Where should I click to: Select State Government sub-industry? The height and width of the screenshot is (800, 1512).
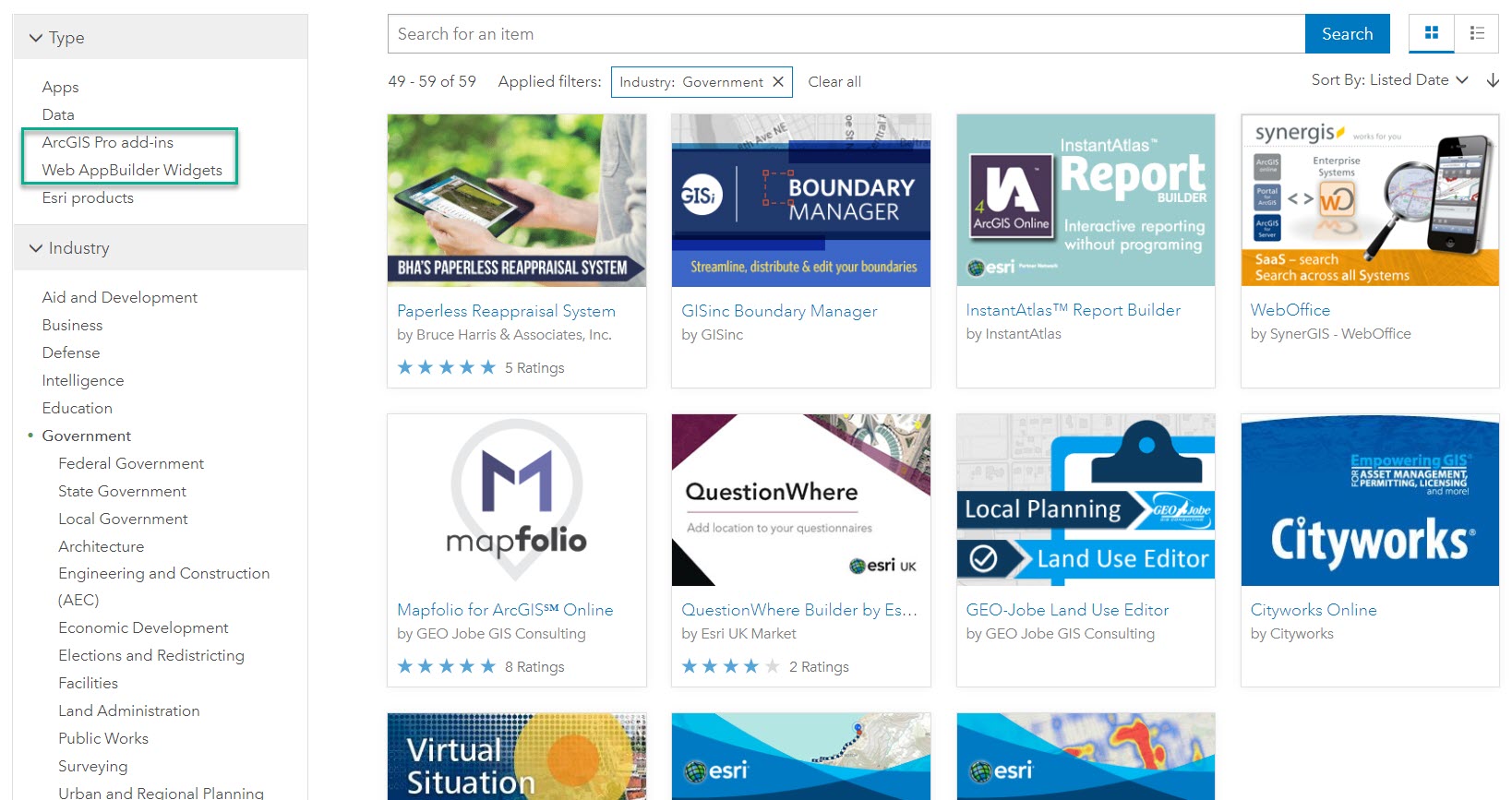pos(122,491)
